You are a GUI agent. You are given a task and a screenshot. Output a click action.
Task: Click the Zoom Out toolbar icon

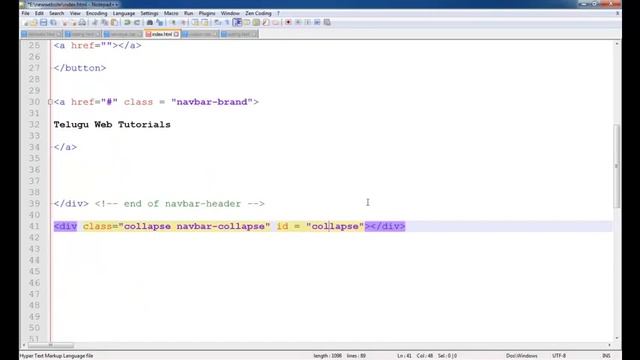184,22
